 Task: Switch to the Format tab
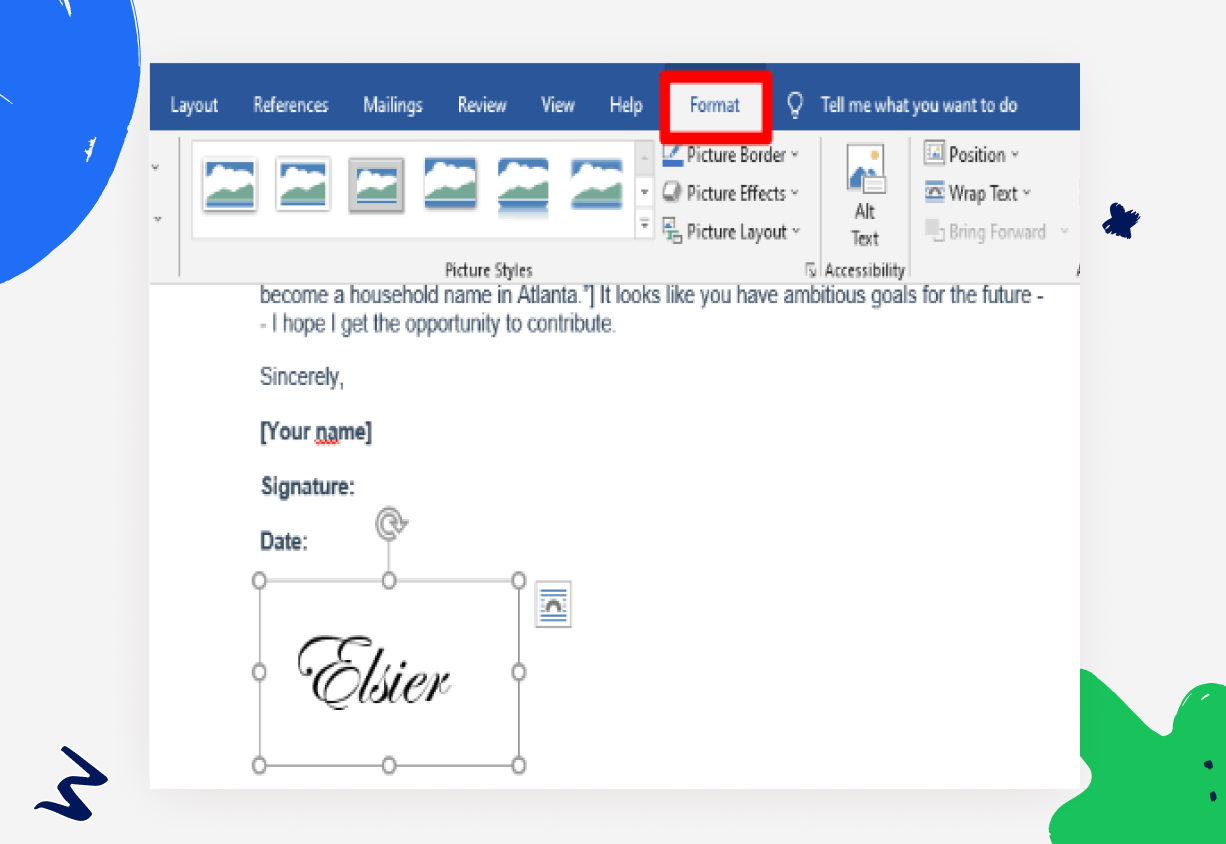715,105
